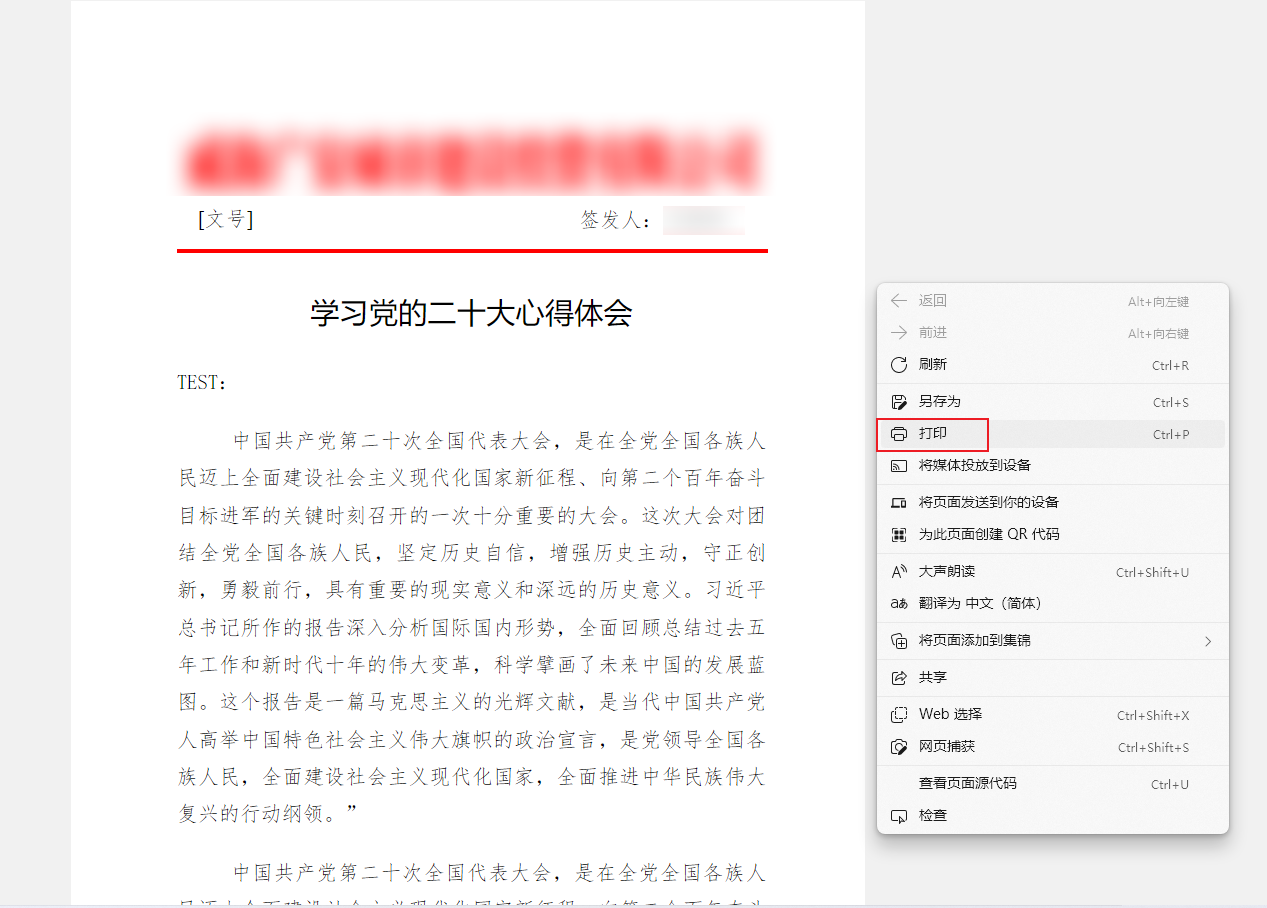This screenshot has width=1267, height=908.
Task: Select the printer icon next to 打印
Action: pos(898,434)
